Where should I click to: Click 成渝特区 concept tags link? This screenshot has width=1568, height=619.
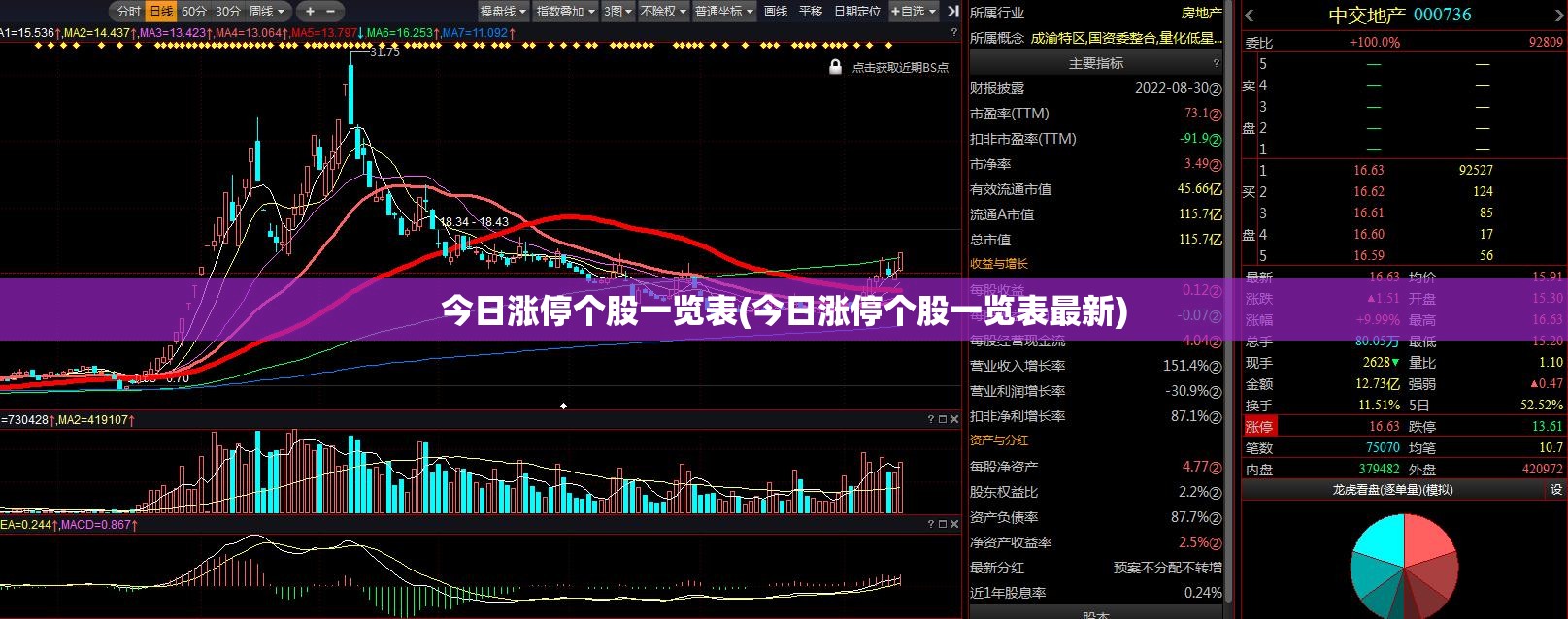pos(1126,38)
